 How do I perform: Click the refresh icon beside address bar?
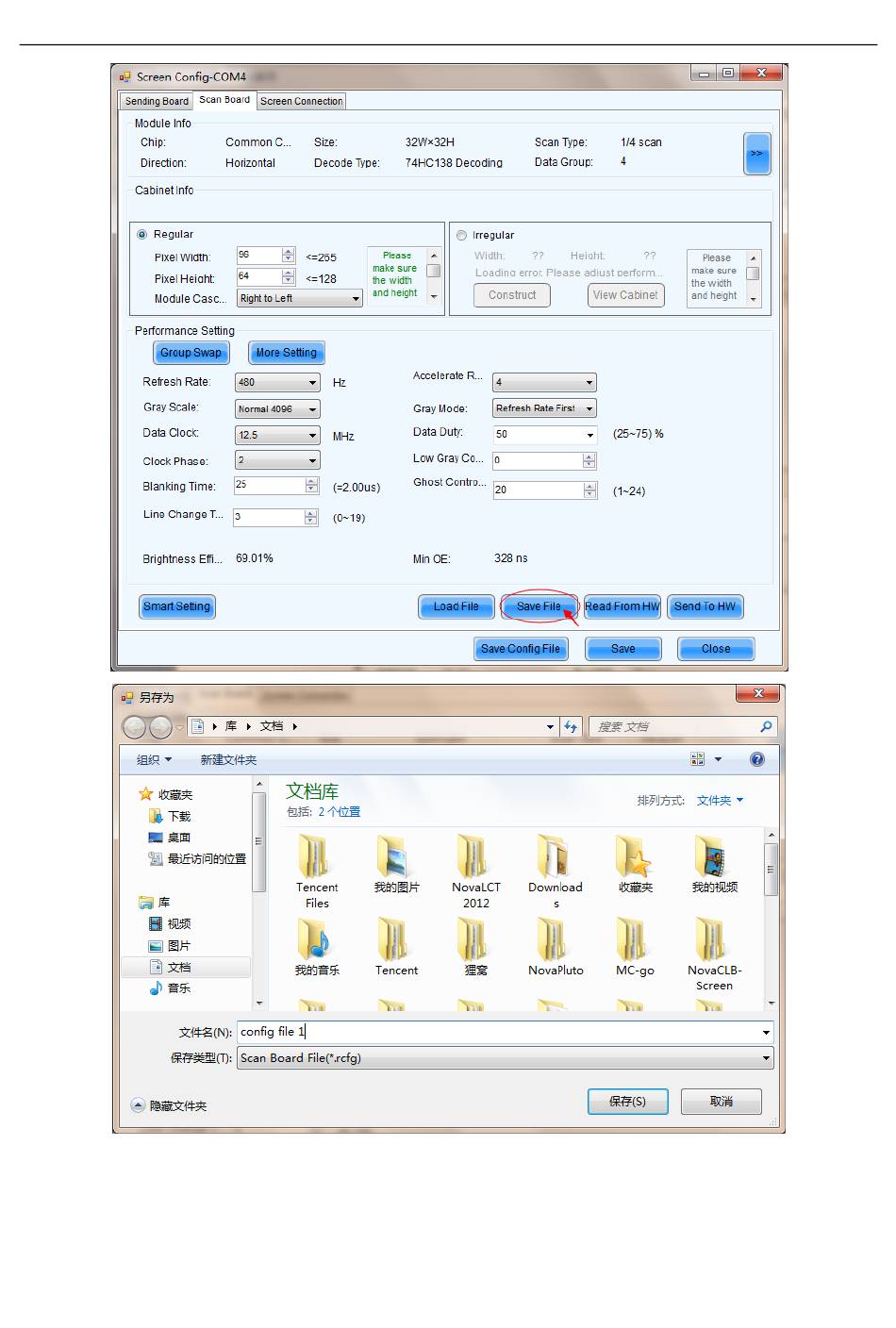[x=570, y=726]
